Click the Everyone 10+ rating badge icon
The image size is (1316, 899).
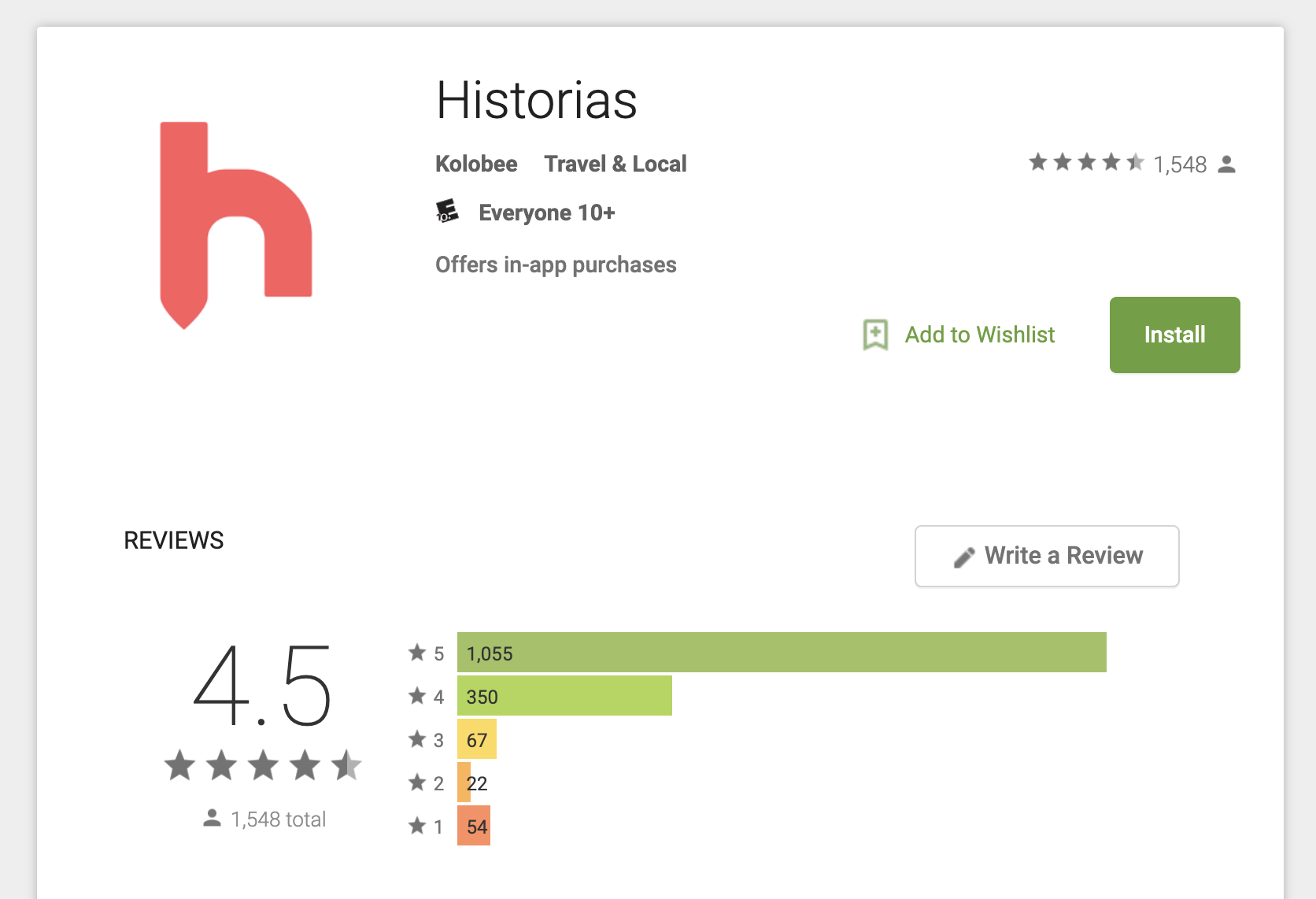447,212
